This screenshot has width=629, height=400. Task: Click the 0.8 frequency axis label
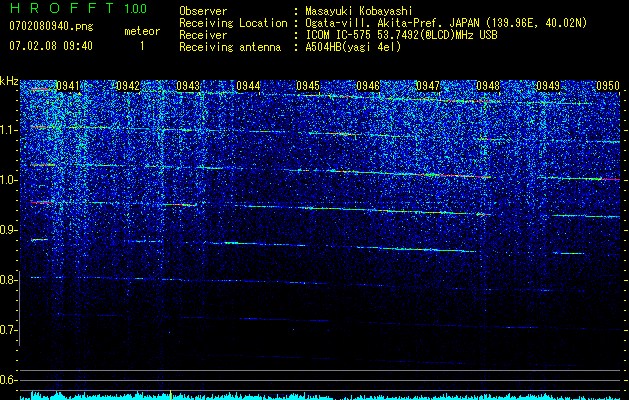click(9, 280)
